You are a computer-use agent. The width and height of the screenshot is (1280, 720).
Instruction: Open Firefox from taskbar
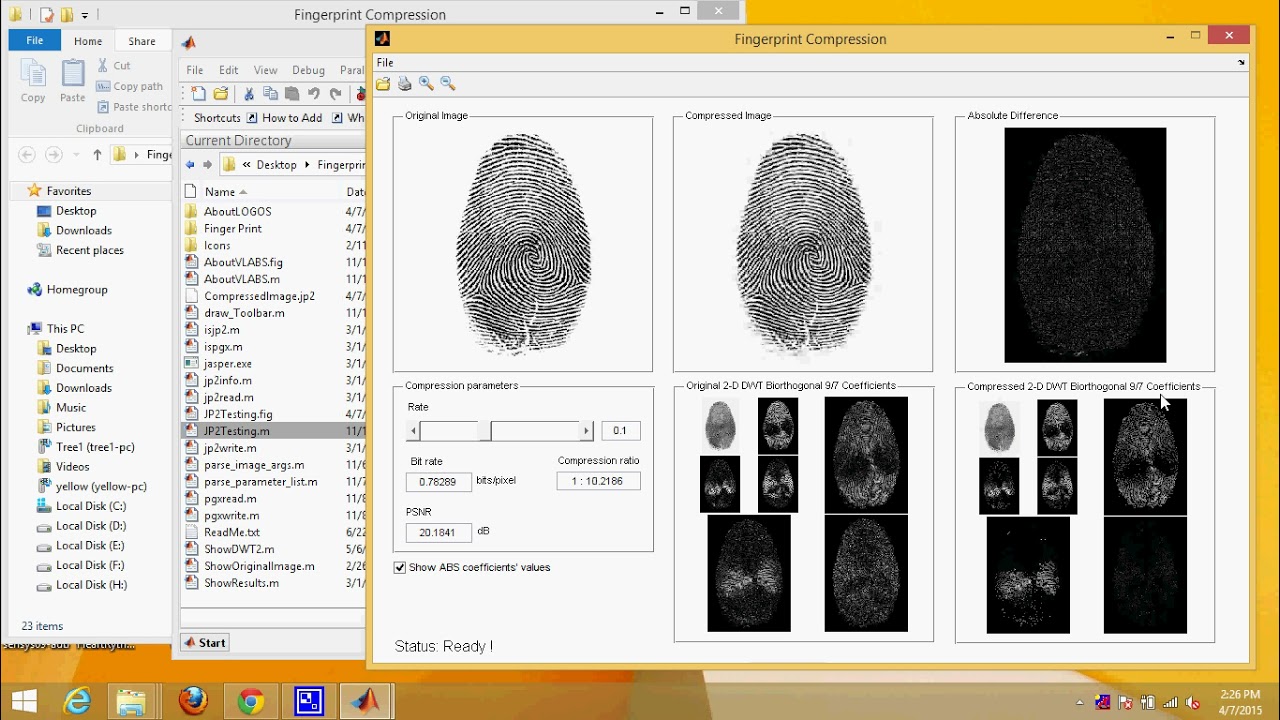click(x=193, y=701)
